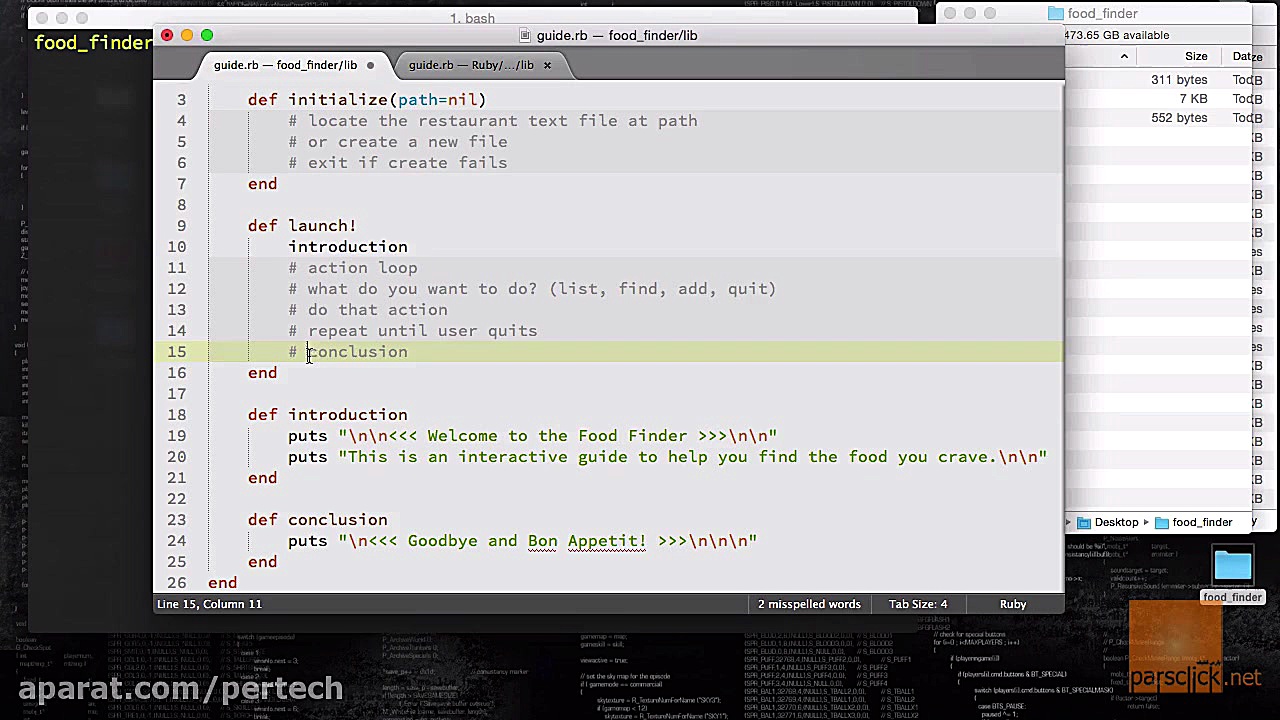Click the final "end" on line 26
The width and height of the screenshot is (1280, 720).
click(x=222, y=583)
